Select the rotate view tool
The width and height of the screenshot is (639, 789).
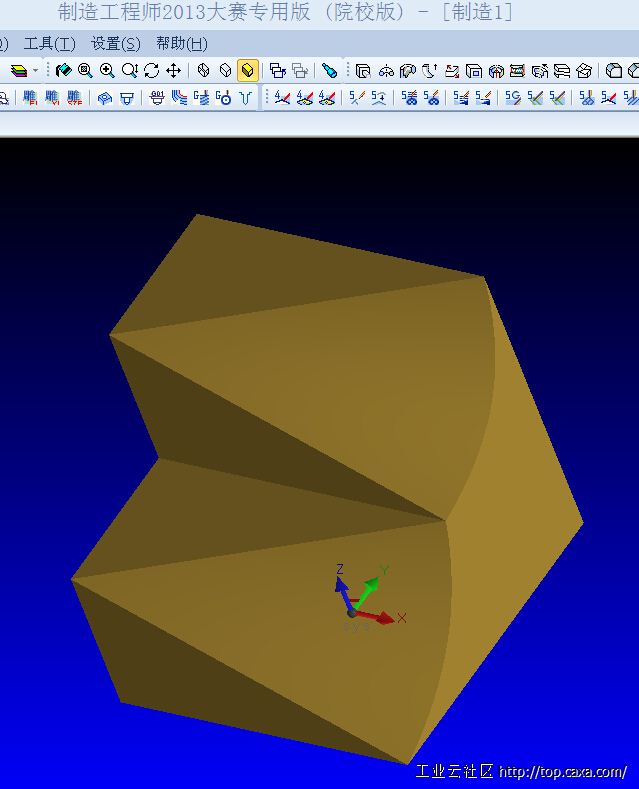click(151, 71)
